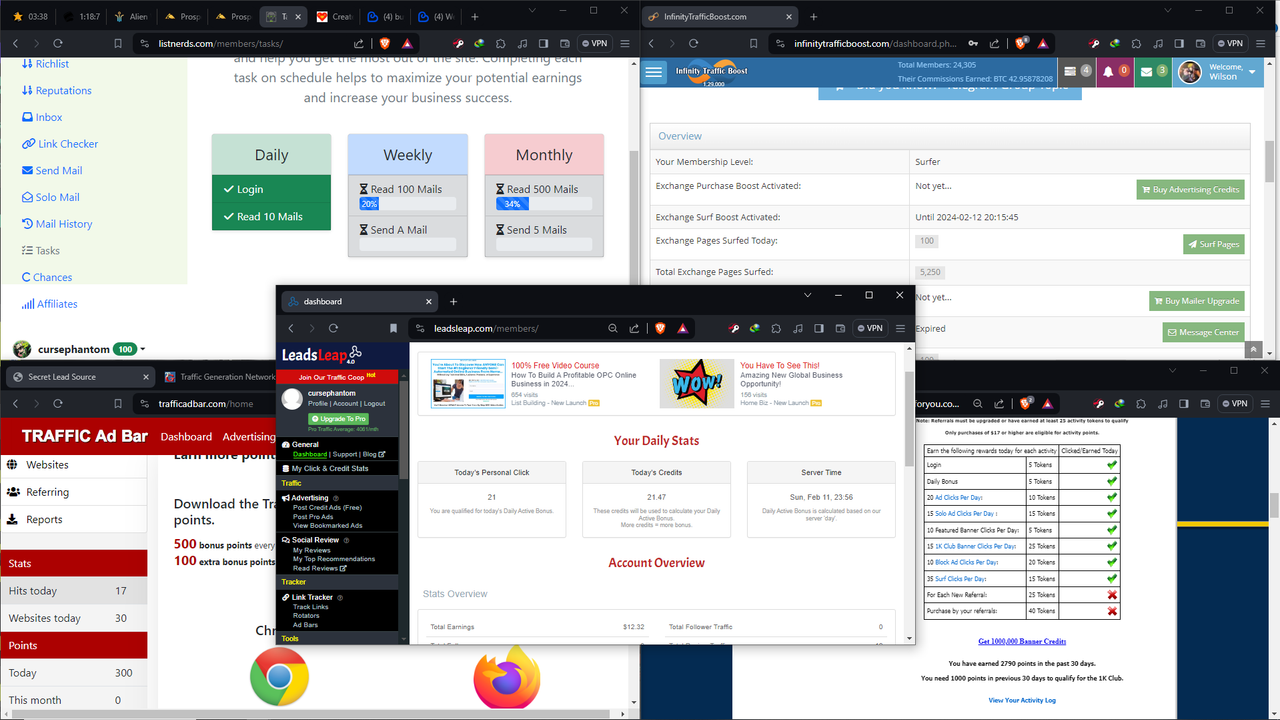Click the Reports download icon in Traffic Ad Bar
The image size is (1280, 720).
click(x=13, y=519)
